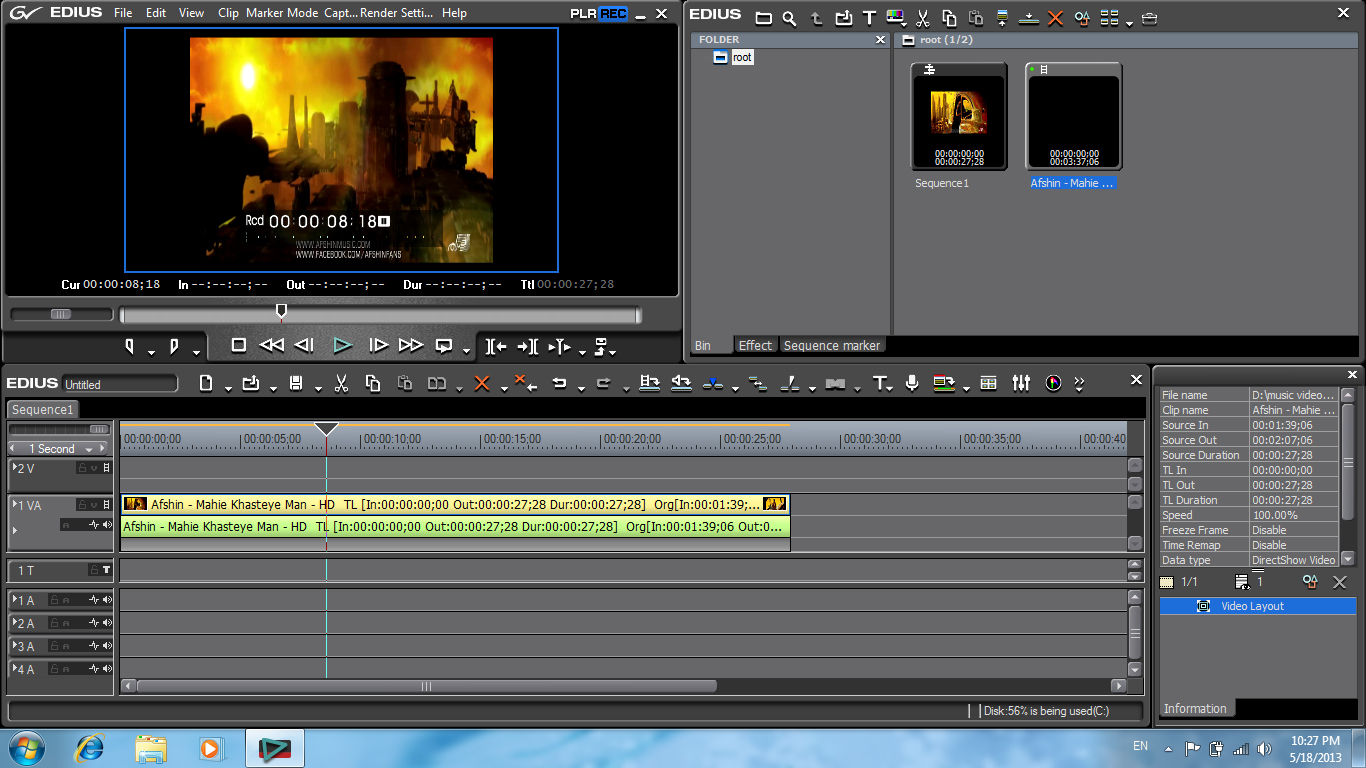Viewport: 1366px width, 768px height.
Task: Click the Search magnifier in Bin toolbar
Action: coord(790,18)
